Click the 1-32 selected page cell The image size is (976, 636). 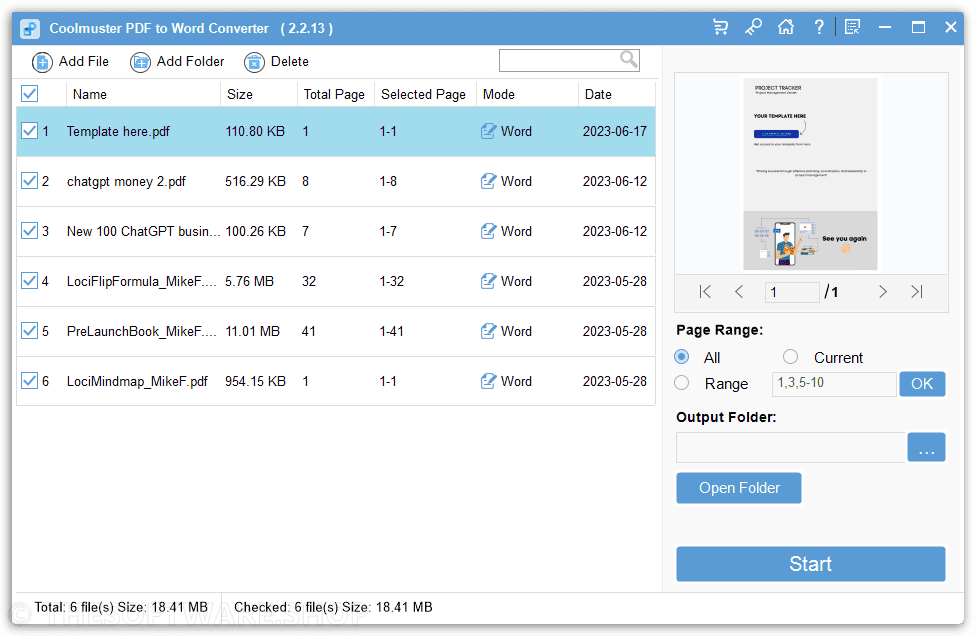coord(392,281)
